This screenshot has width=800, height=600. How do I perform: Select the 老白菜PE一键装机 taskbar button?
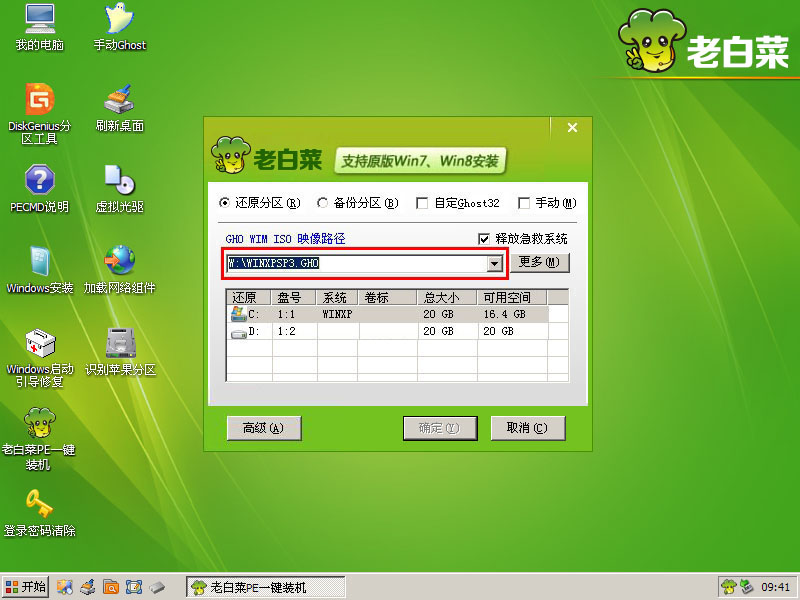266,587
